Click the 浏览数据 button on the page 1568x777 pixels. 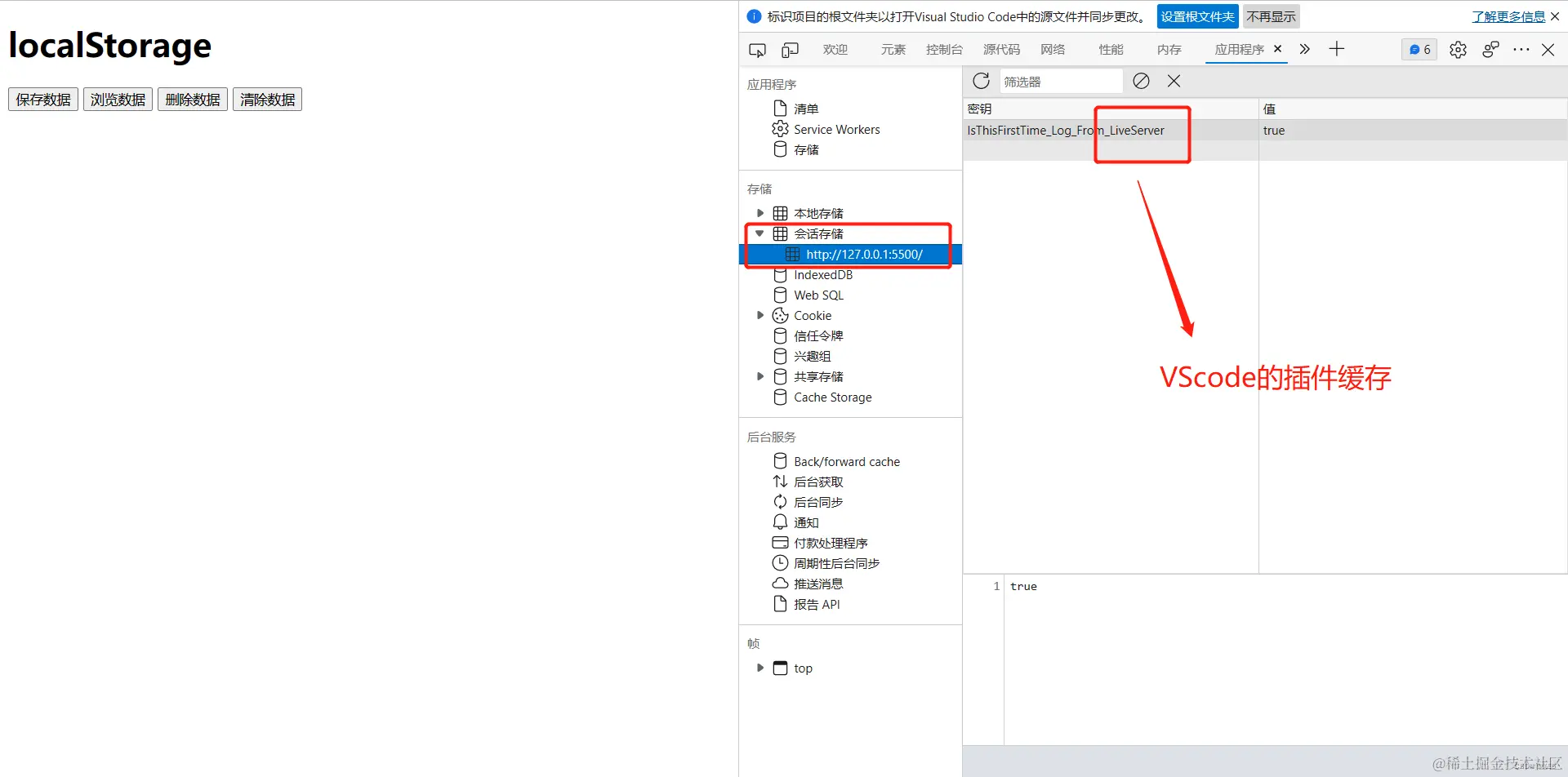click(x=118, y=100)
